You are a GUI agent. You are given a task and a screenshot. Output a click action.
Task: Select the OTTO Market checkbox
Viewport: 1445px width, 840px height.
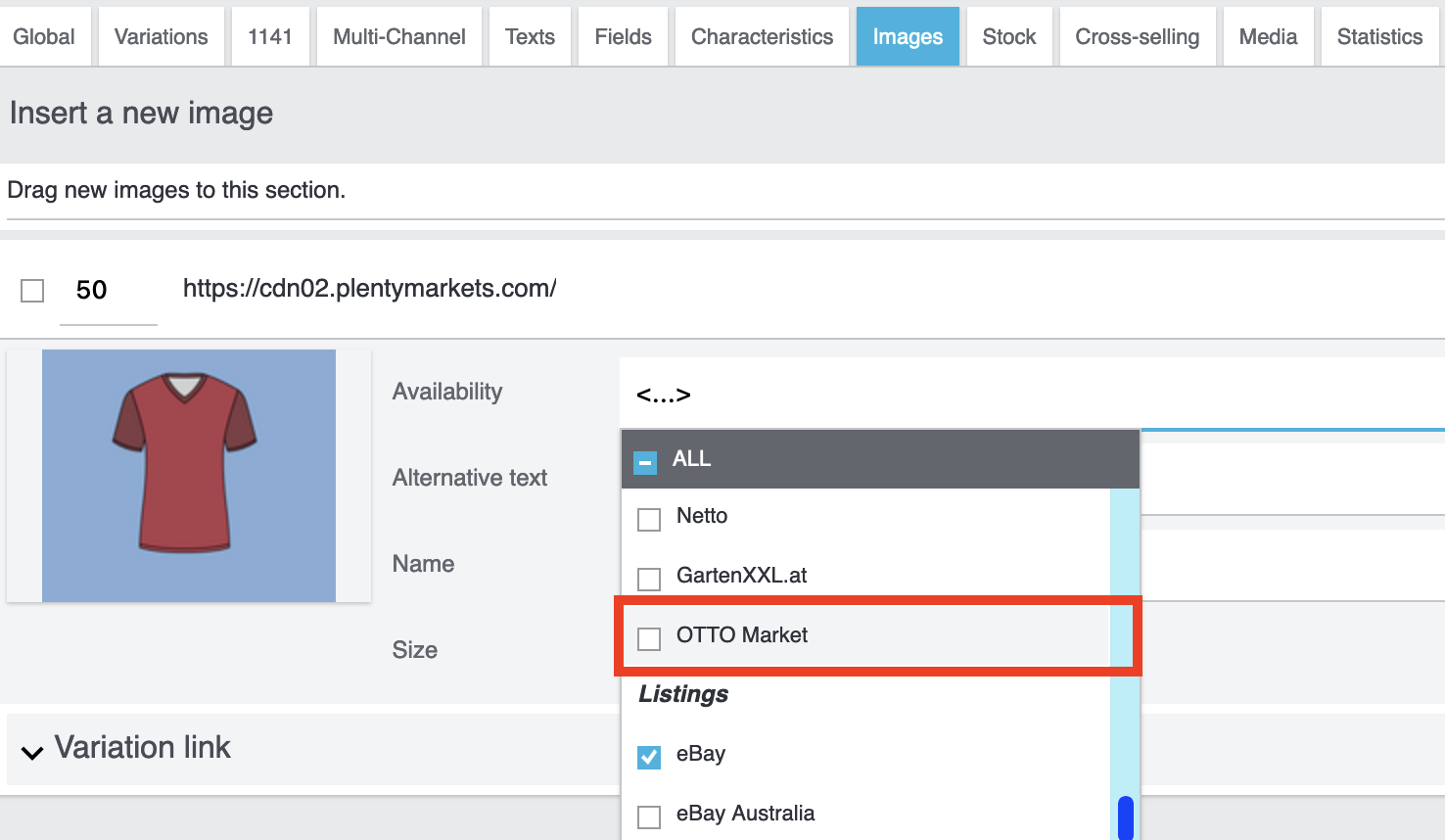pos(649,638)
